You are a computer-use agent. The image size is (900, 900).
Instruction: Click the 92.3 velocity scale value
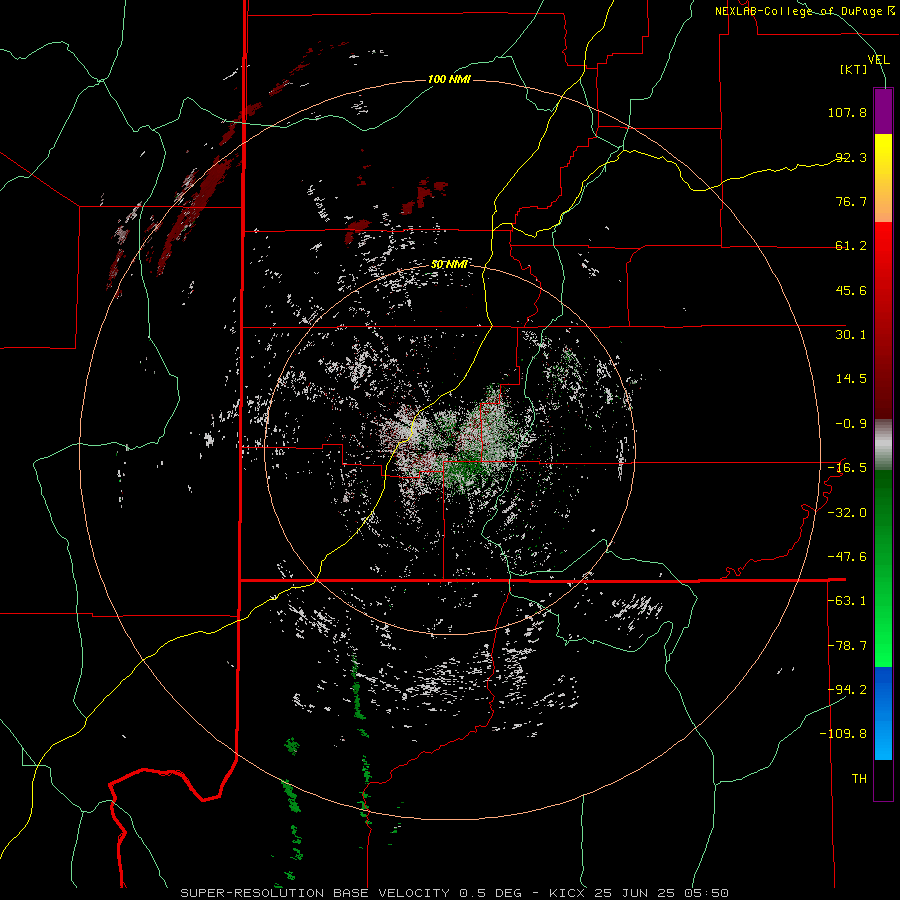point(851,157)
